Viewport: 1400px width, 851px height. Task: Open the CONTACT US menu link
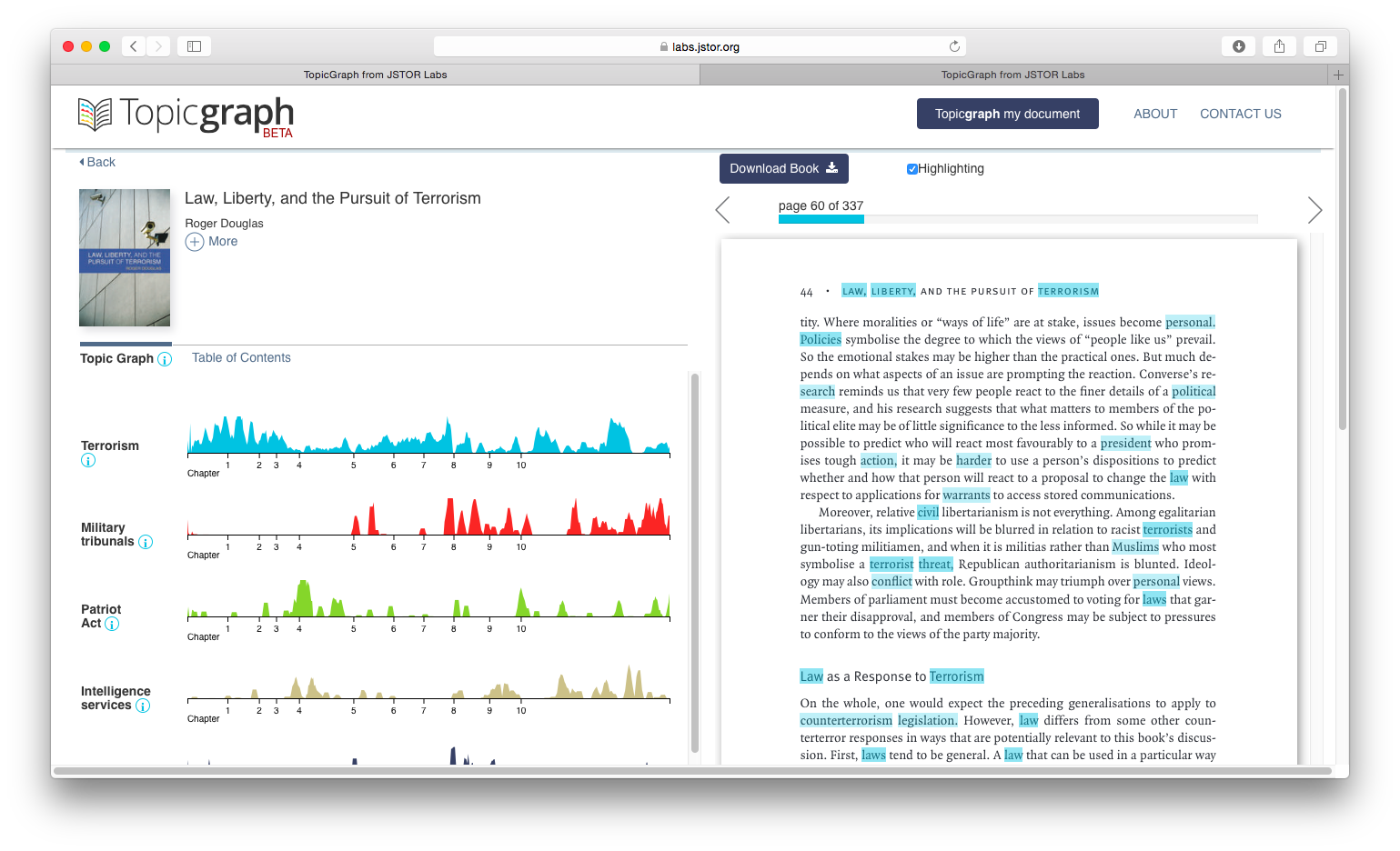1241,114
